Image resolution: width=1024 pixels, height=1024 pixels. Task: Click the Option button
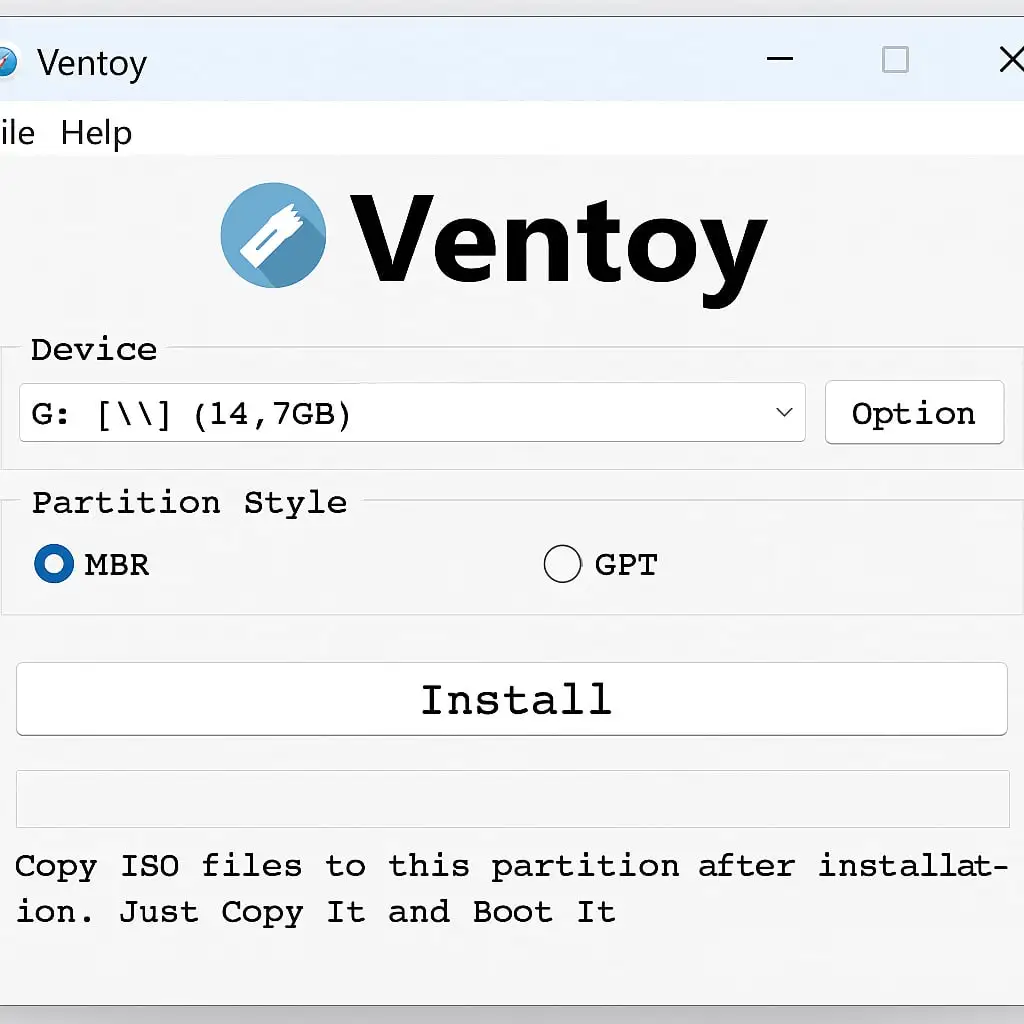pyautogui.click(x=914, y=413)
